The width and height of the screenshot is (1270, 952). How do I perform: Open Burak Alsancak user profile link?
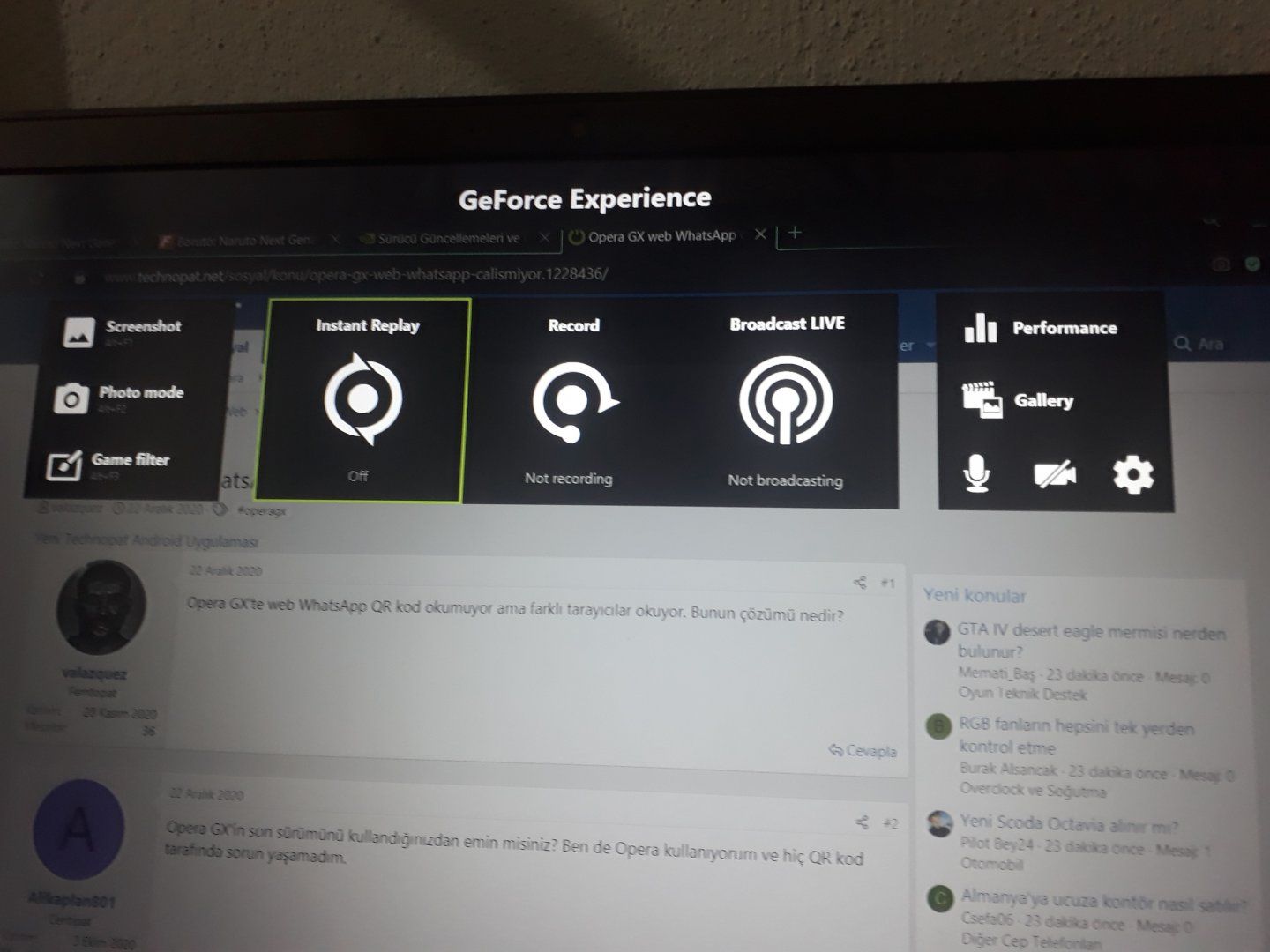click(x=1008, y=770)
